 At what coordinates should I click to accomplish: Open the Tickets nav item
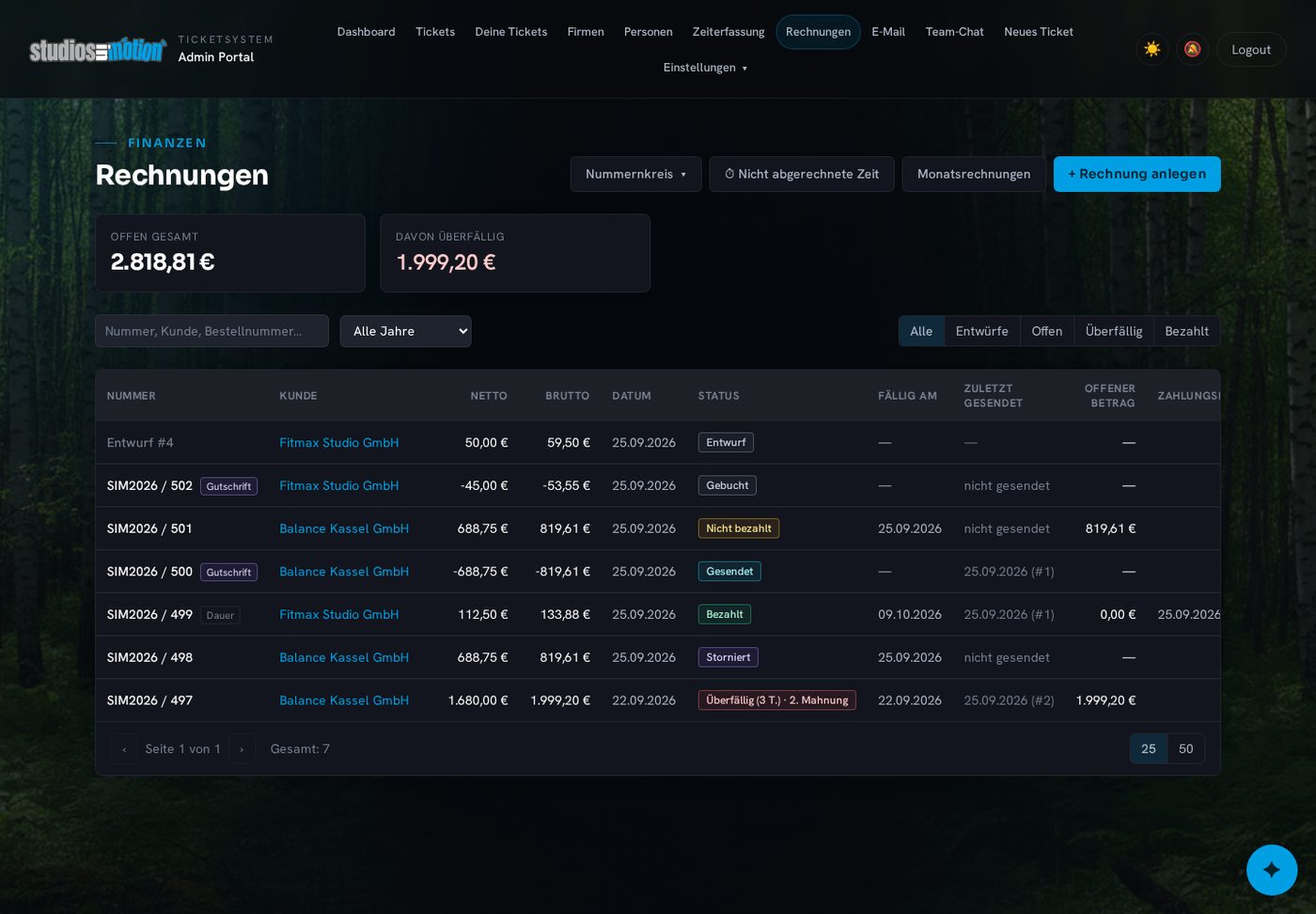point(435,32)
